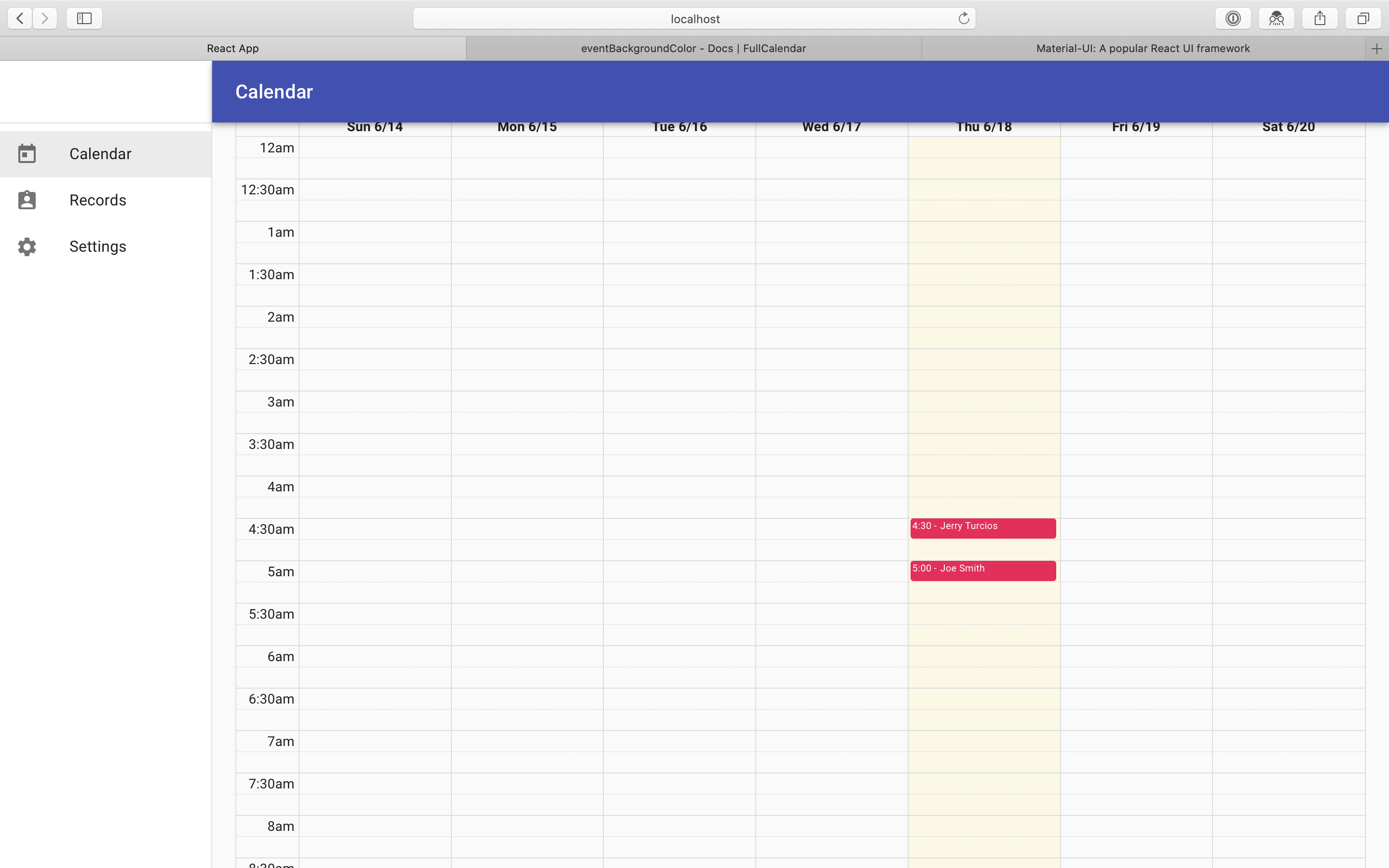Screen dimensions: 1389x868
Task: Switch to the Material-UI tab
Action: [1143, 49]
